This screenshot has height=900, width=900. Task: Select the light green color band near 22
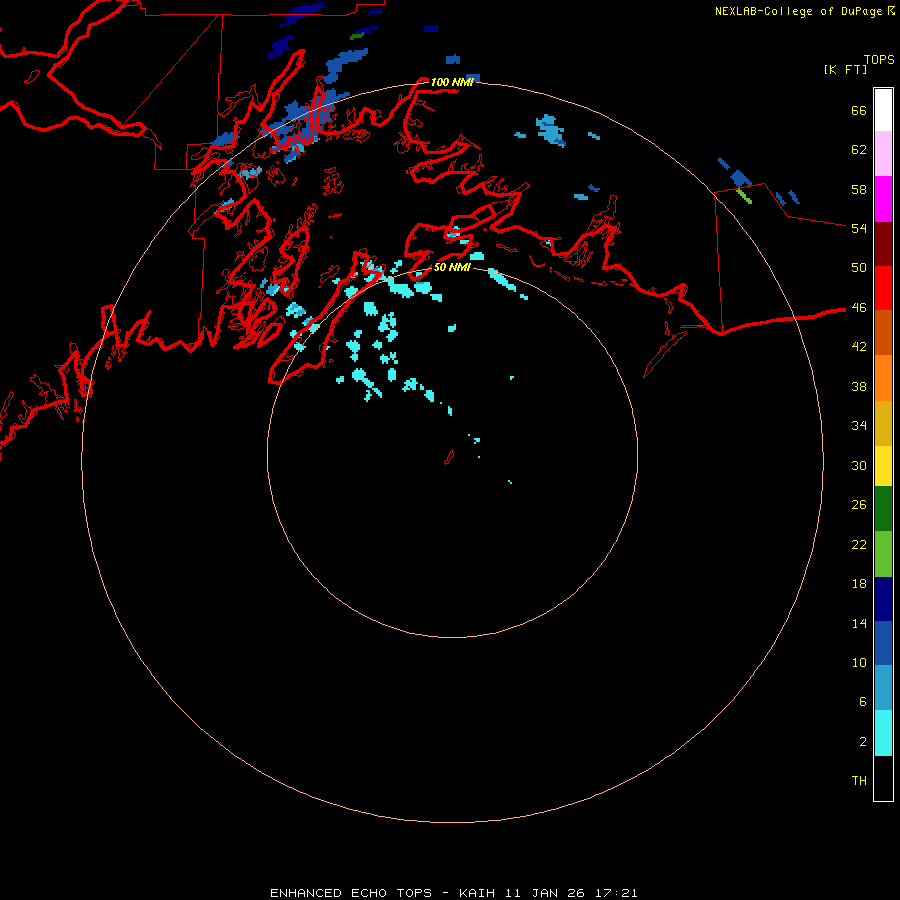coord(883,554)
